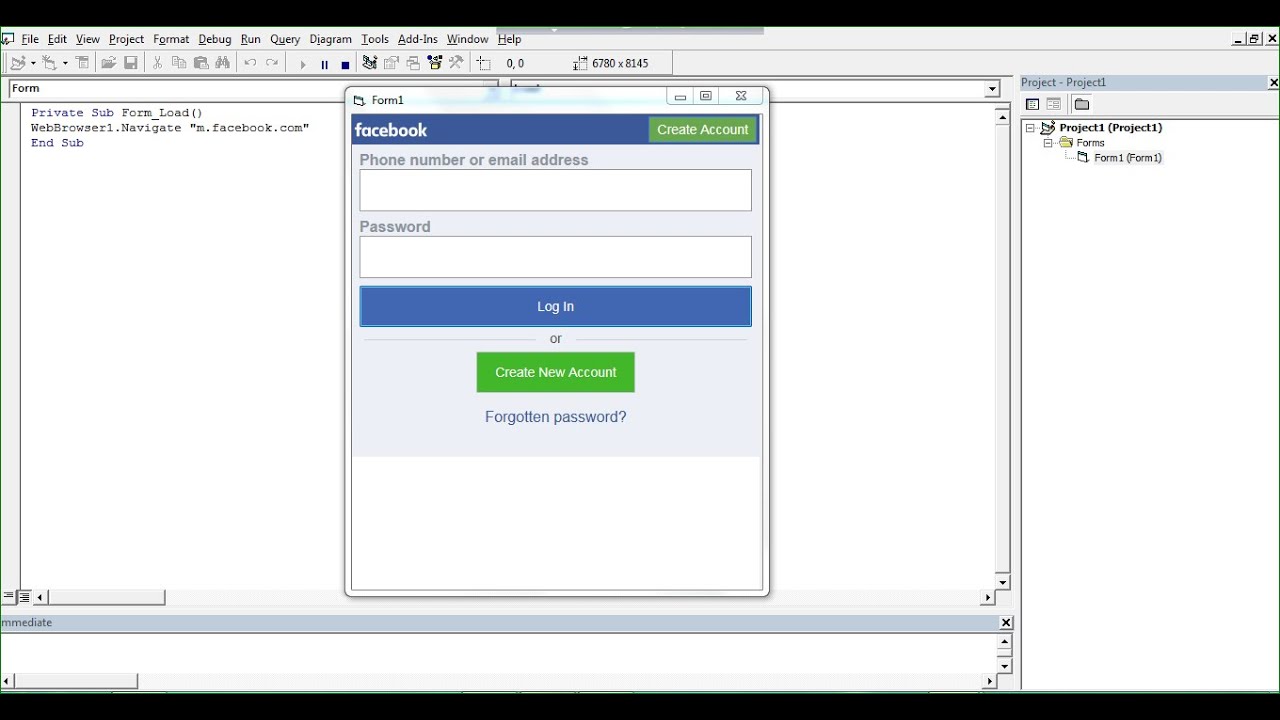Click the Cut scissors icon

(157, 63)
